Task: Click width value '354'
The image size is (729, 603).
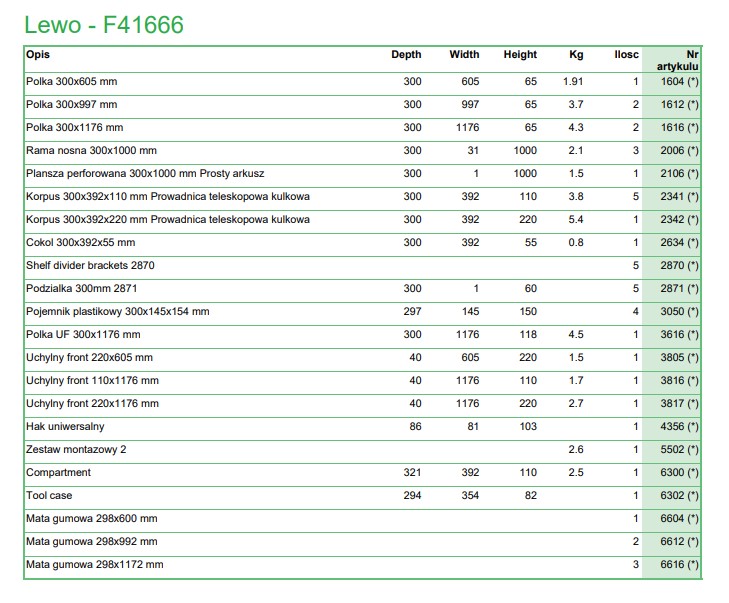Action: point(470,496)
